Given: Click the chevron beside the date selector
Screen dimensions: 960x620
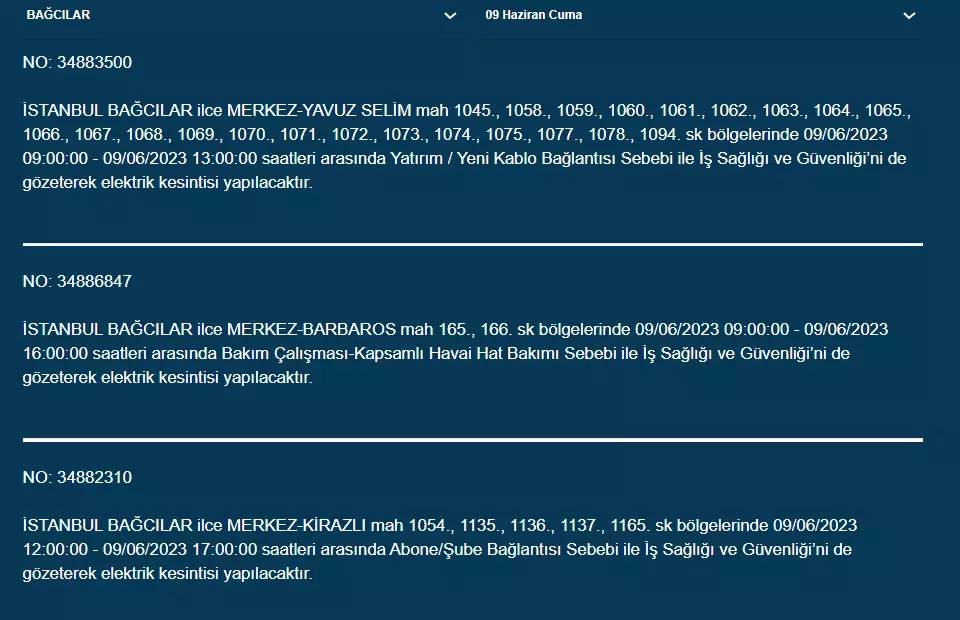Looking at the screenshot, I should (910, 16).
